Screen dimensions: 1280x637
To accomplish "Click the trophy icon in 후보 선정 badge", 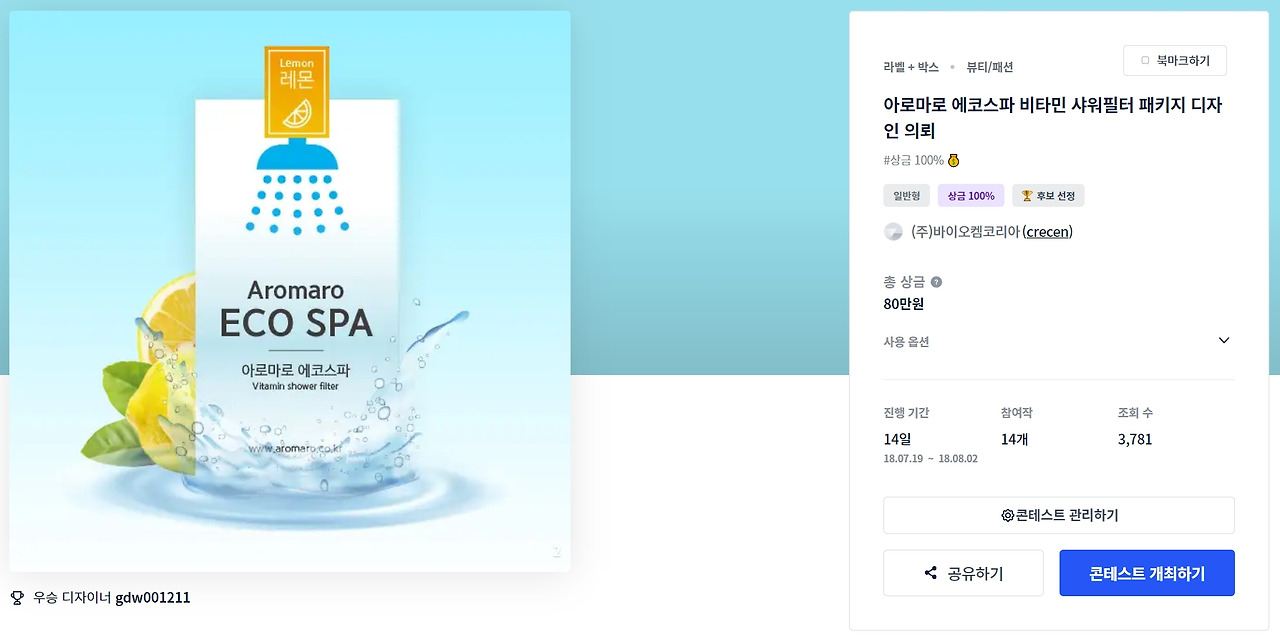I will [1025, 196].
